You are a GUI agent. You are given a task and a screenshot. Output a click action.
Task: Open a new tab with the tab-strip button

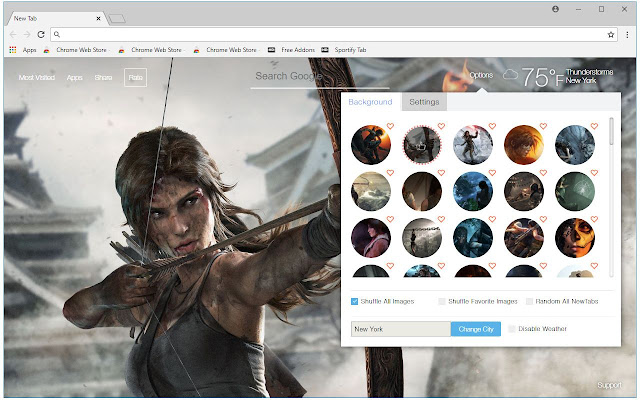117,19
